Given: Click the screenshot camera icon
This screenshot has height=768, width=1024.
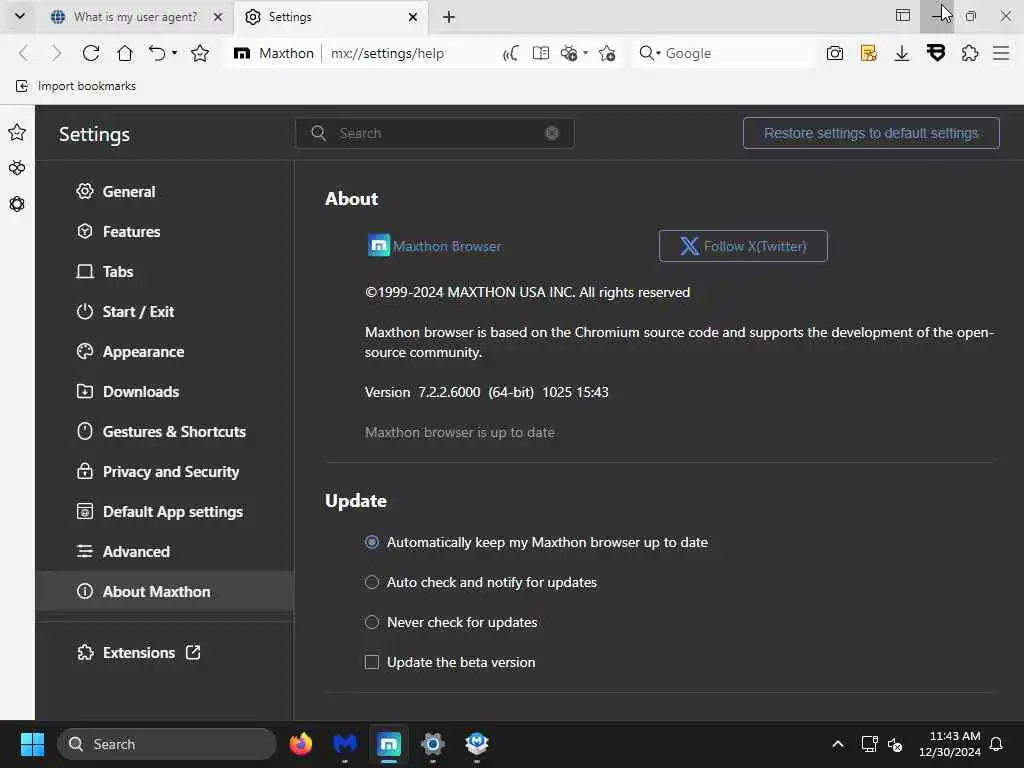Looking at the screenshot, I should 835,53.
